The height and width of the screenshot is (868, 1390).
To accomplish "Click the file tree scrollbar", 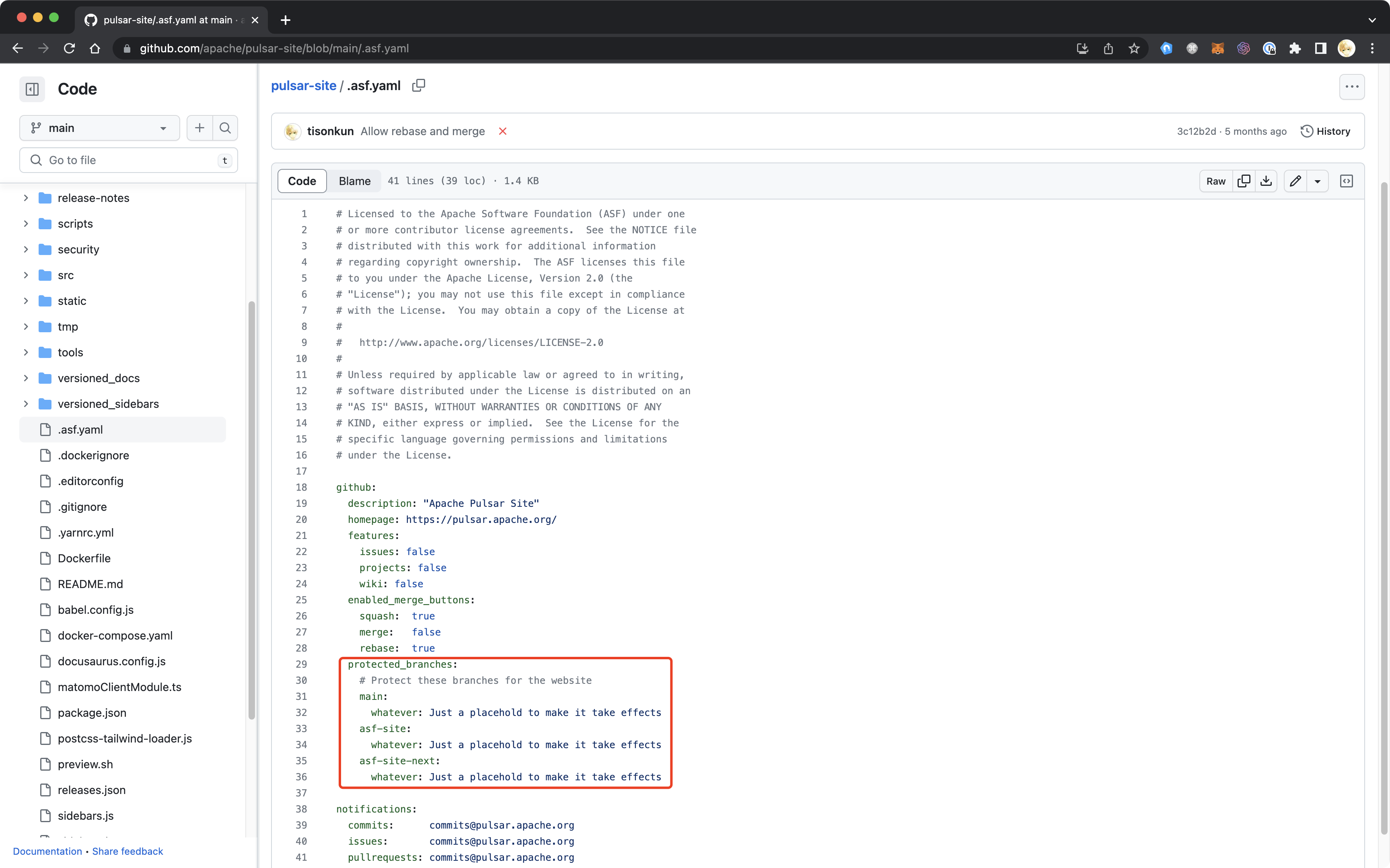I will click(x=251, y=510).
